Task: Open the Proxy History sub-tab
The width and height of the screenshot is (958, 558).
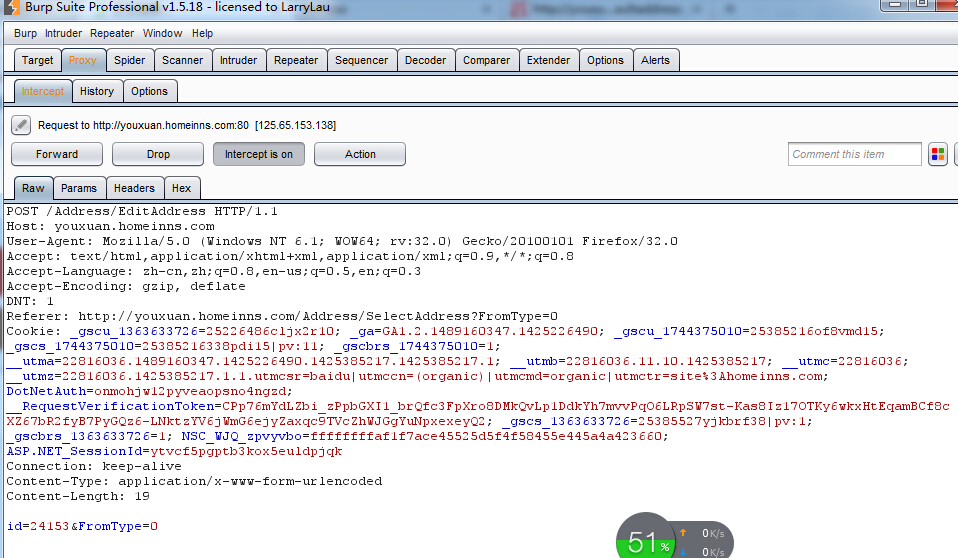Action: tap(97, 91)
